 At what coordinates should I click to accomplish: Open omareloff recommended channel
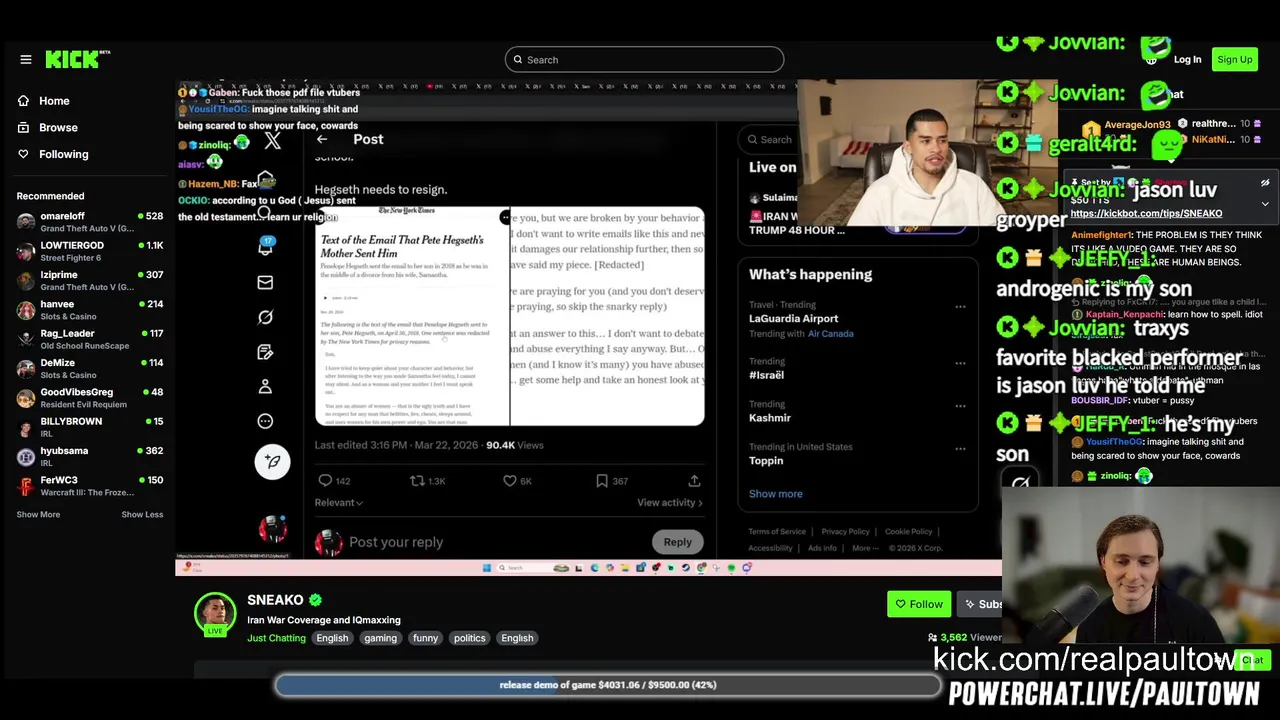(90, 222)
